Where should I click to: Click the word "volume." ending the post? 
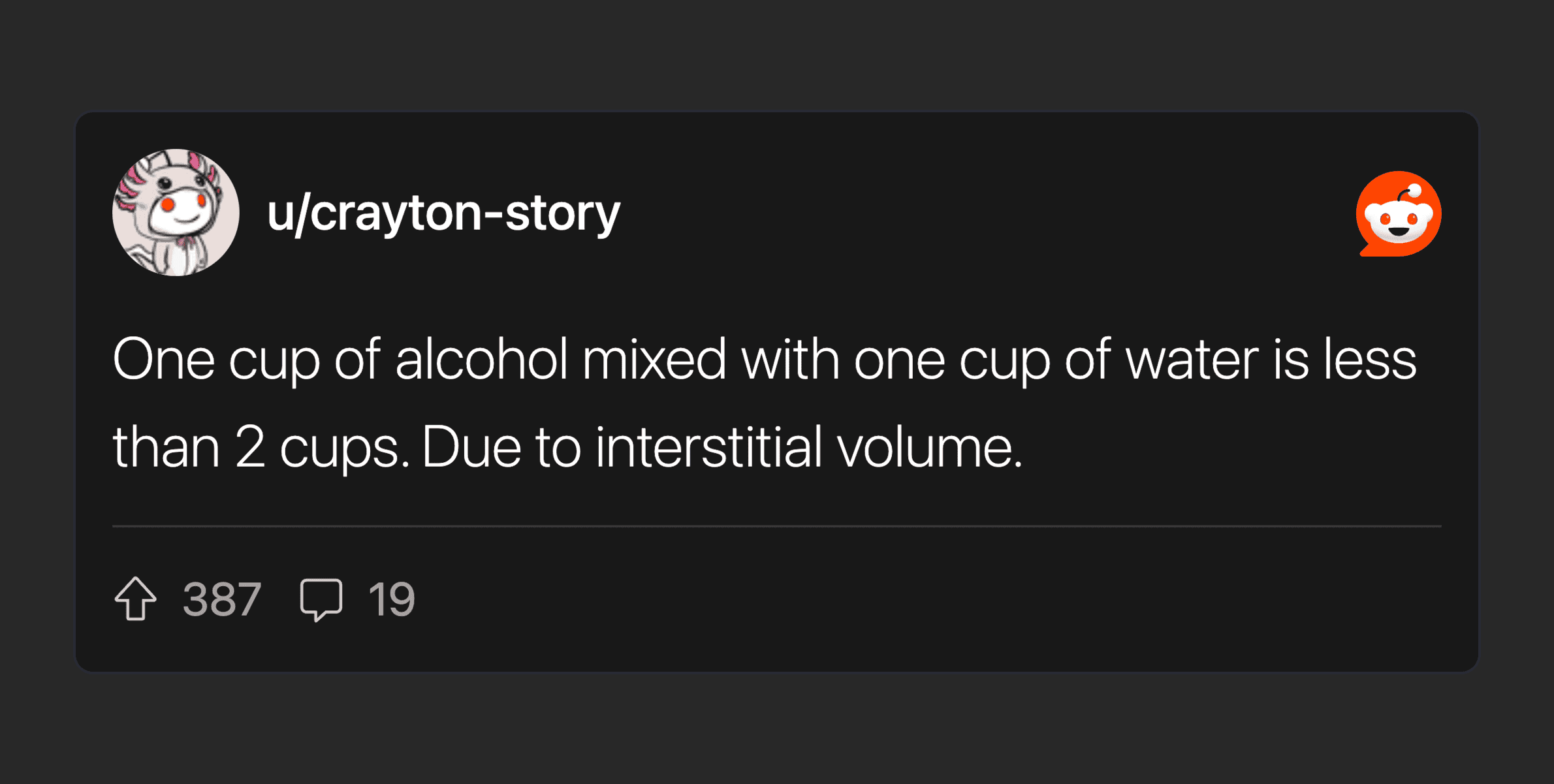[930, 447]
